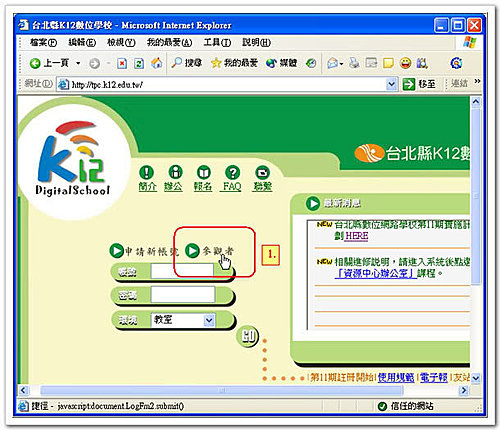Screen dimensions: 500x430
Task: Open the 電子報 footer link
Action: tap(434, 377)
